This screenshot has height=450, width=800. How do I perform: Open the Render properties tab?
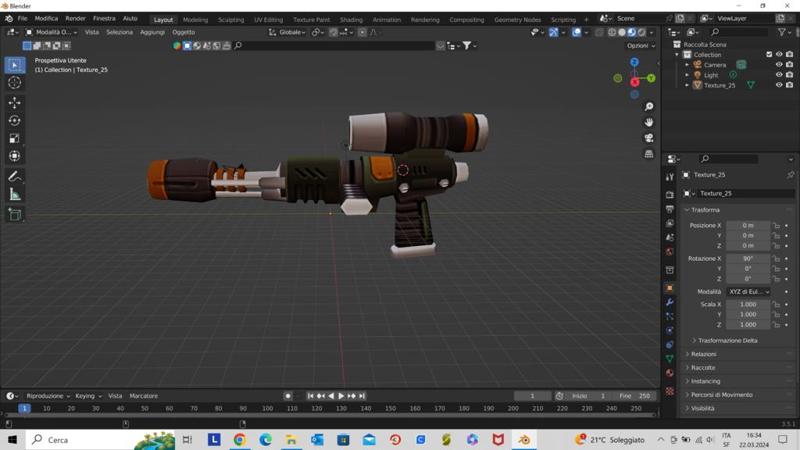tap(670, 195)
